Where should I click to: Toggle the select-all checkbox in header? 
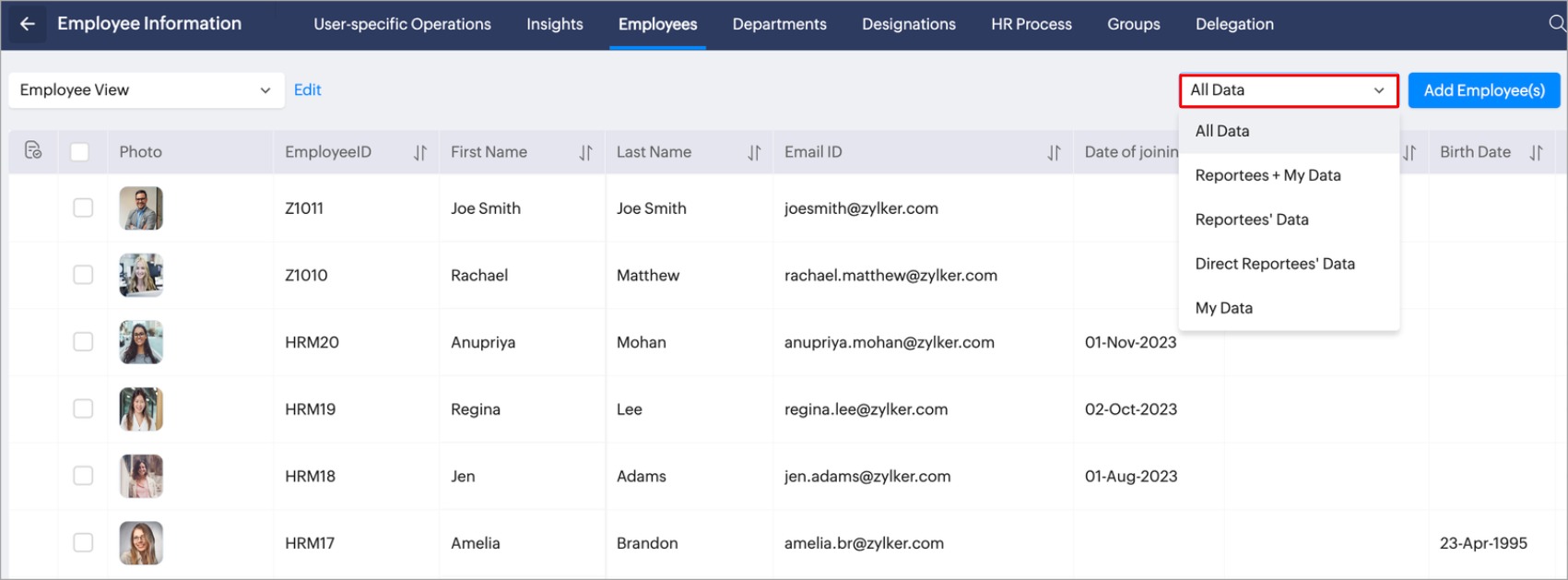coord(80,152)
